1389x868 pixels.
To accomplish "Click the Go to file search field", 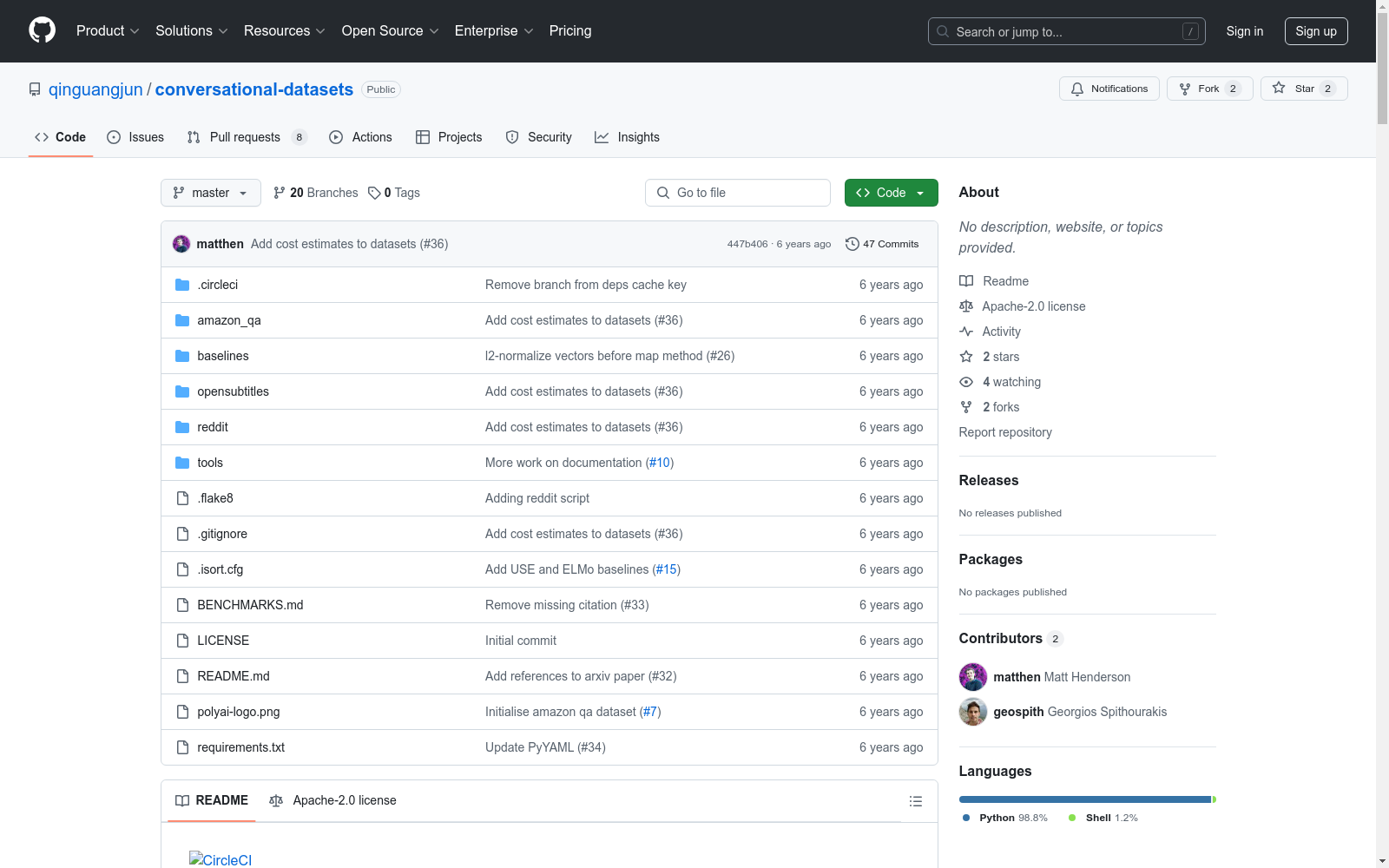I will 738,193.
